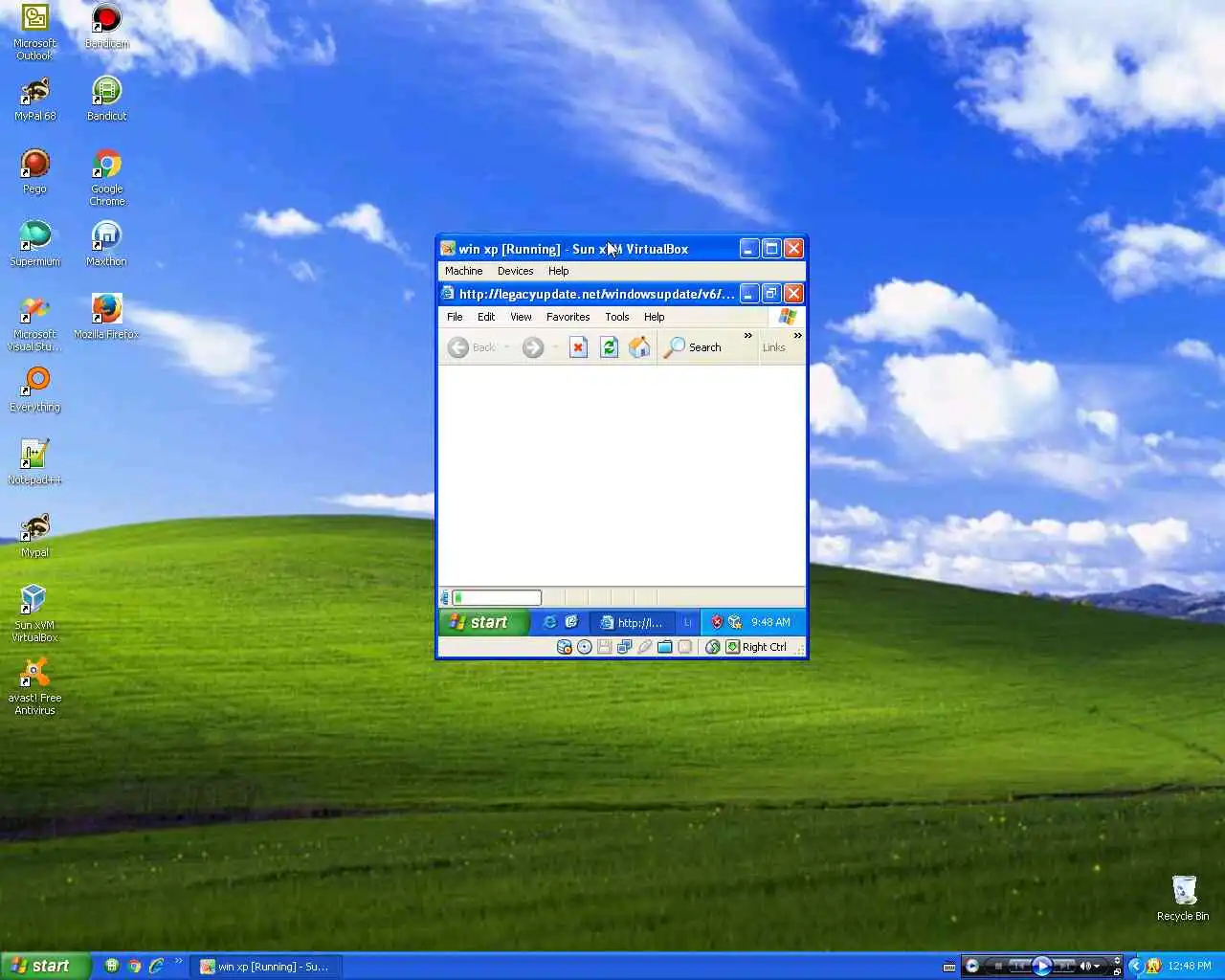This screenshot has width=1225, height=980.
Task: Select the Mozilla Firefox desktop icon
Action: pos(106,317)
